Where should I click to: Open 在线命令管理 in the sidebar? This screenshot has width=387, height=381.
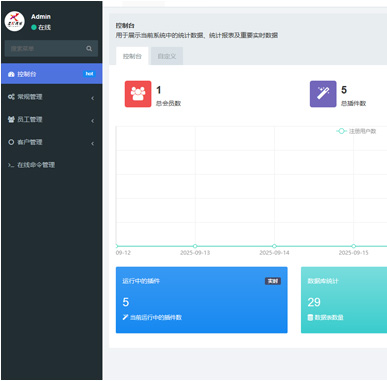click(52, 165)
